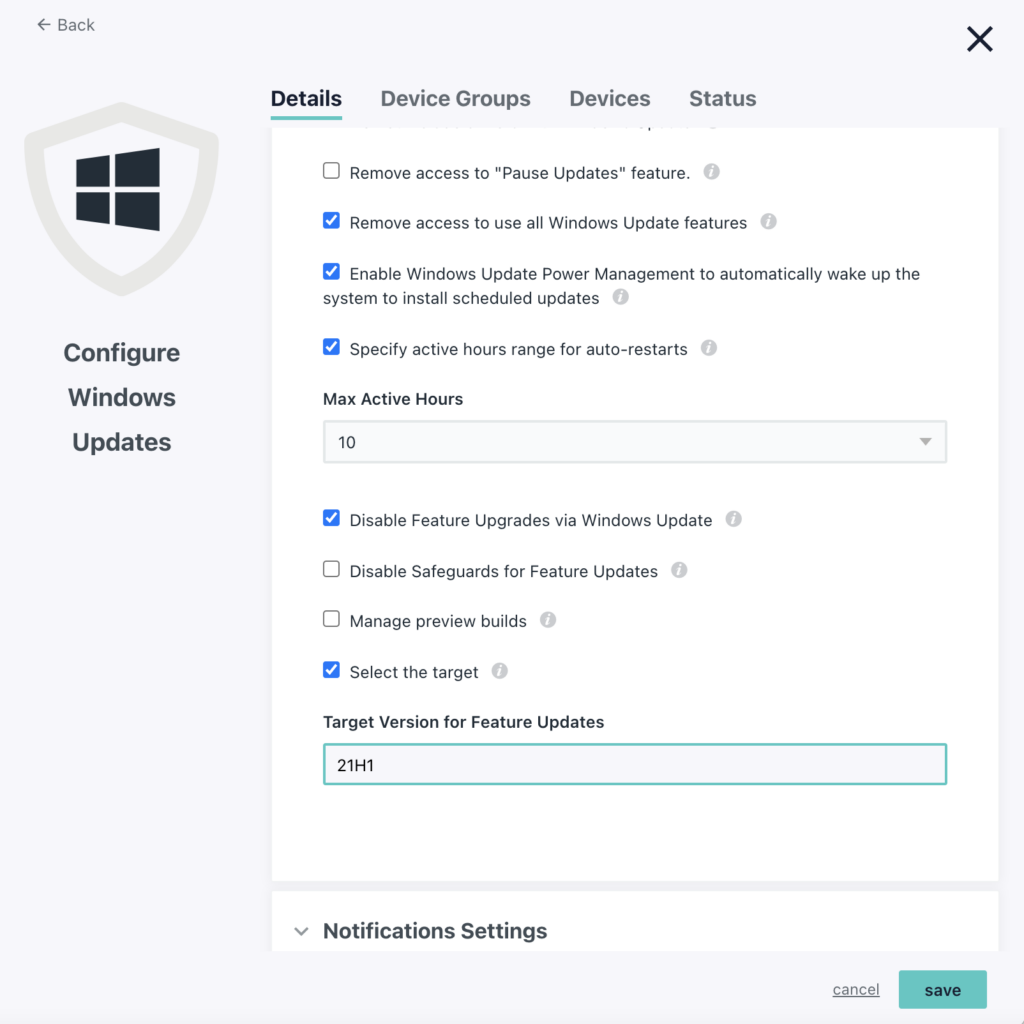Switch to the Details tab
The width and height of the screenshot is (1024, 1024).
306,99
